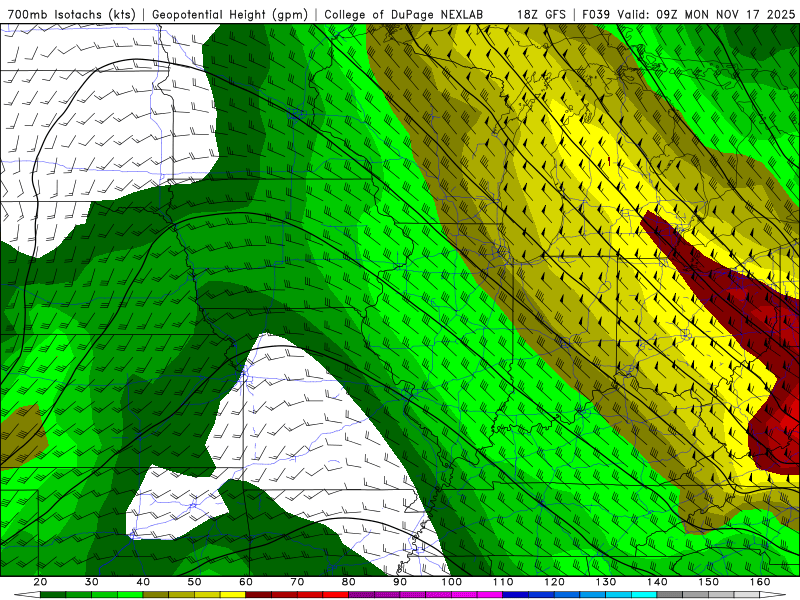Click the 30 kt label on color scale
800x600 pixels.
point(92,582)
